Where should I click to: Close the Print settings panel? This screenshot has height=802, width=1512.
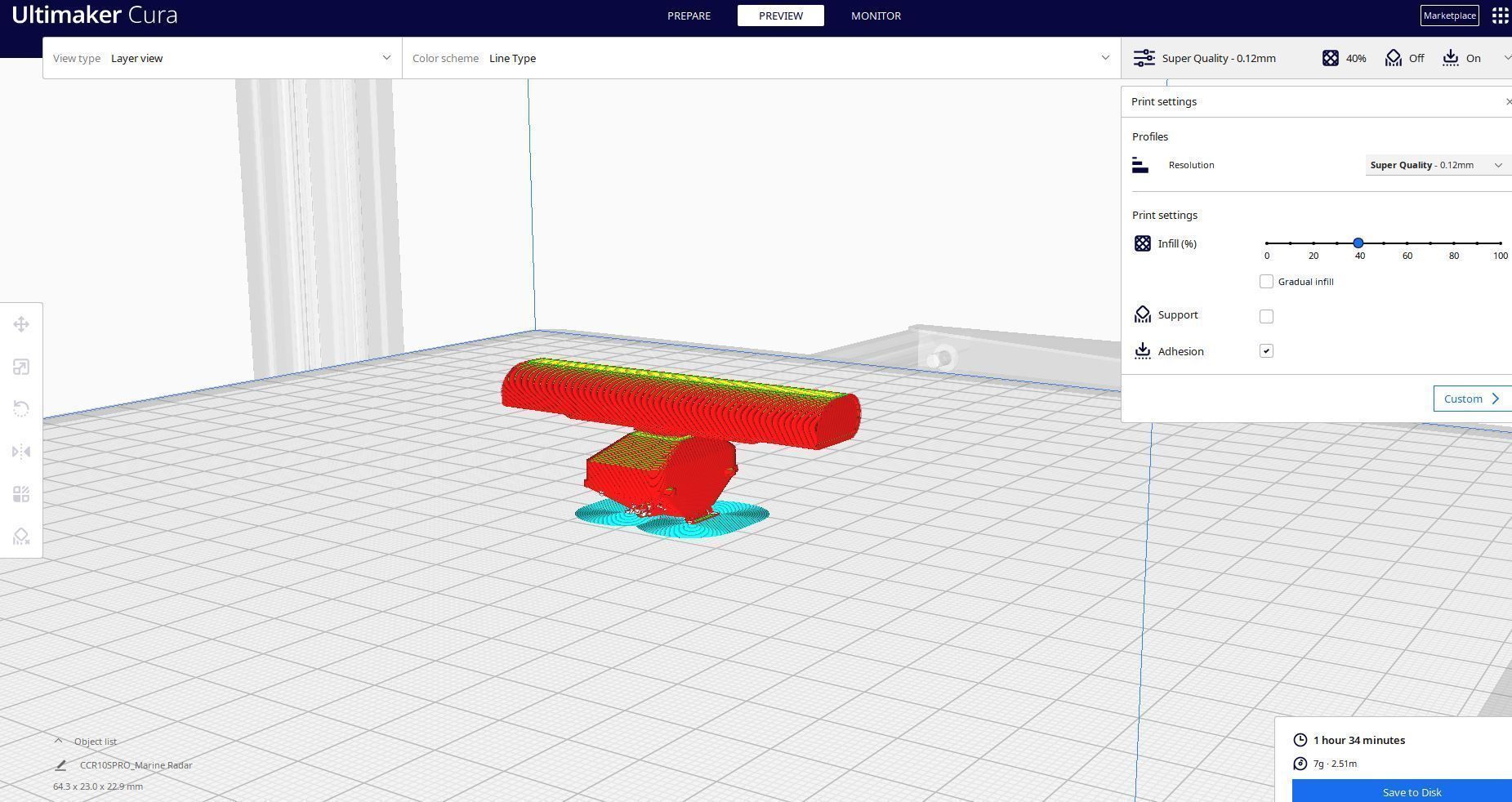click(1508, 101)
